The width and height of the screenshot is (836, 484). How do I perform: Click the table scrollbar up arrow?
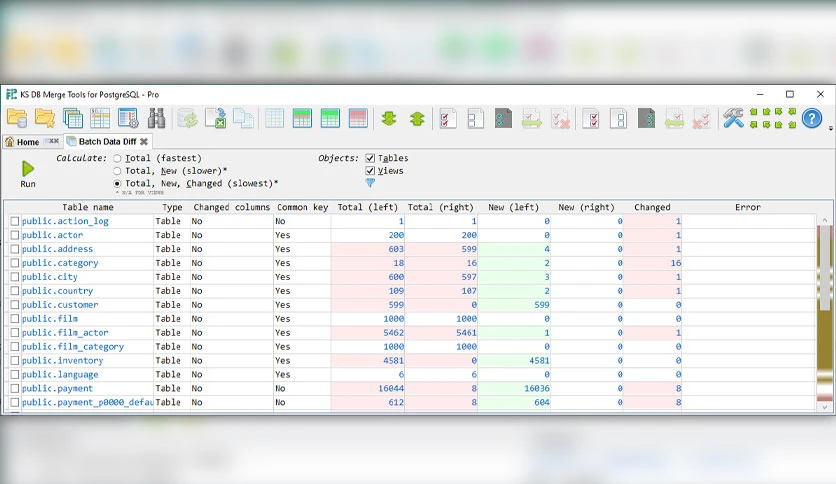tap(825, 220)
